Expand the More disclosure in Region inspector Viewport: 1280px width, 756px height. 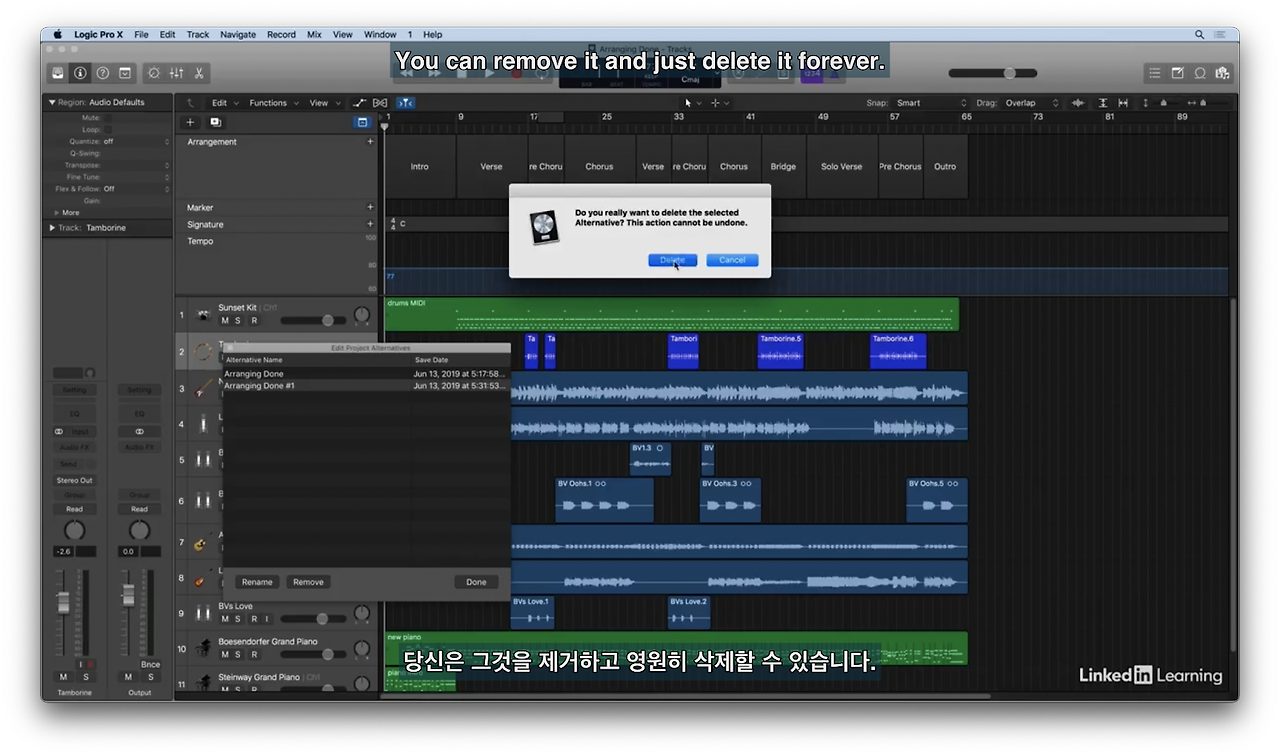pyautogui.click(x=57, y=213)
